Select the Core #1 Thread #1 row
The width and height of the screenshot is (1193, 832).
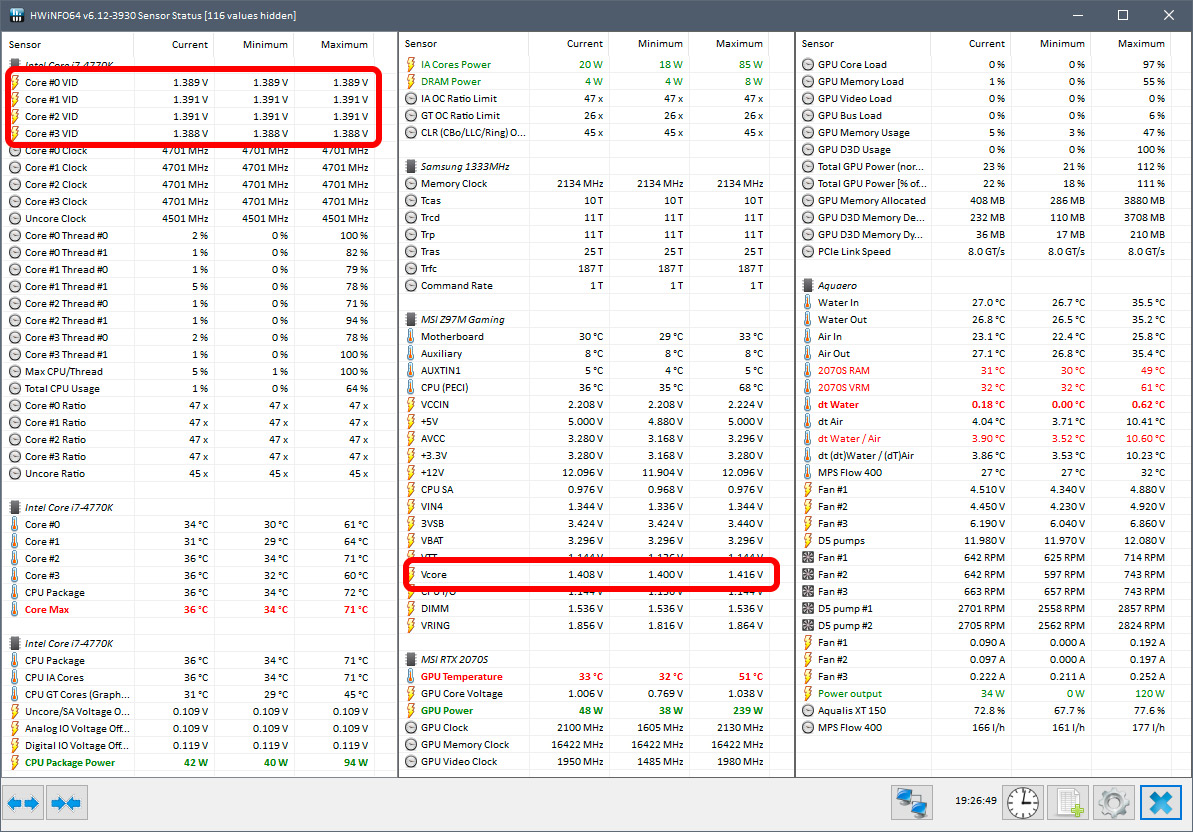[x=189, y=287]
